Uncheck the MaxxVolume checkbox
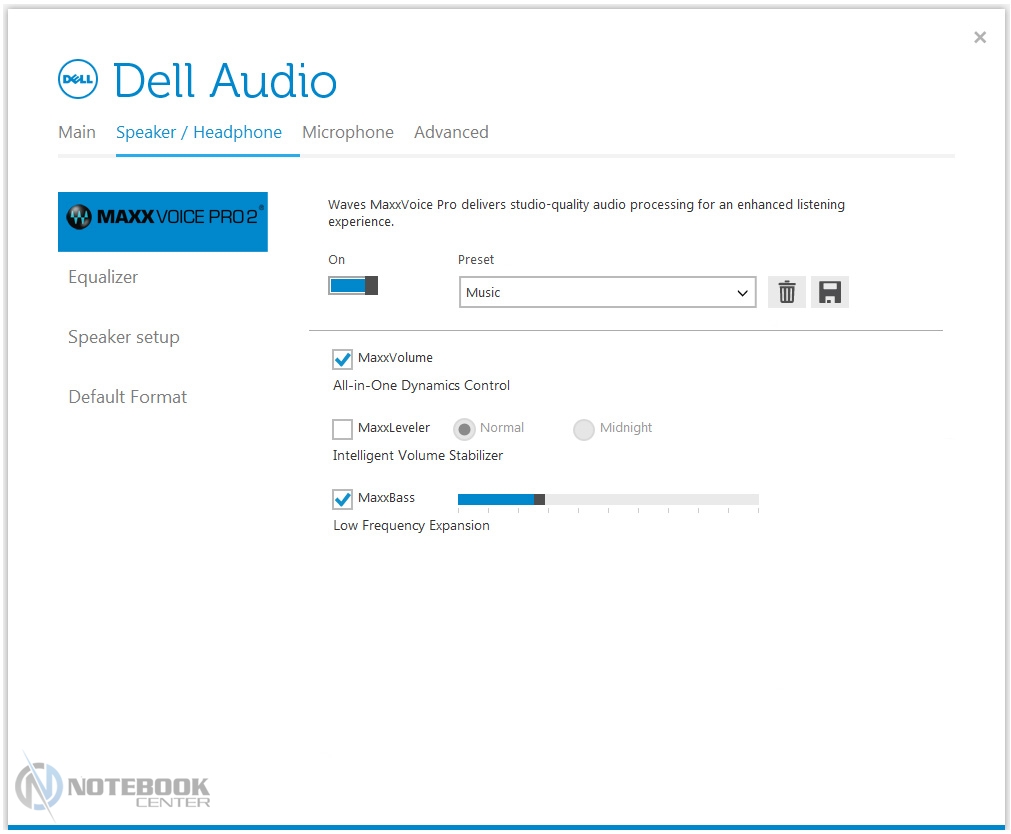1011x834 pixels. coord(343,359)
